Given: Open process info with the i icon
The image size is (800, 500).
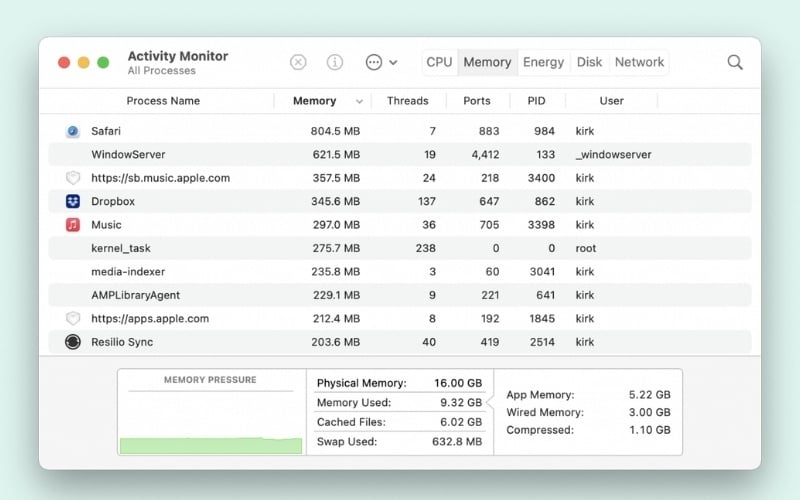Looking at the screenshot, I should click(x=335, y=62).
